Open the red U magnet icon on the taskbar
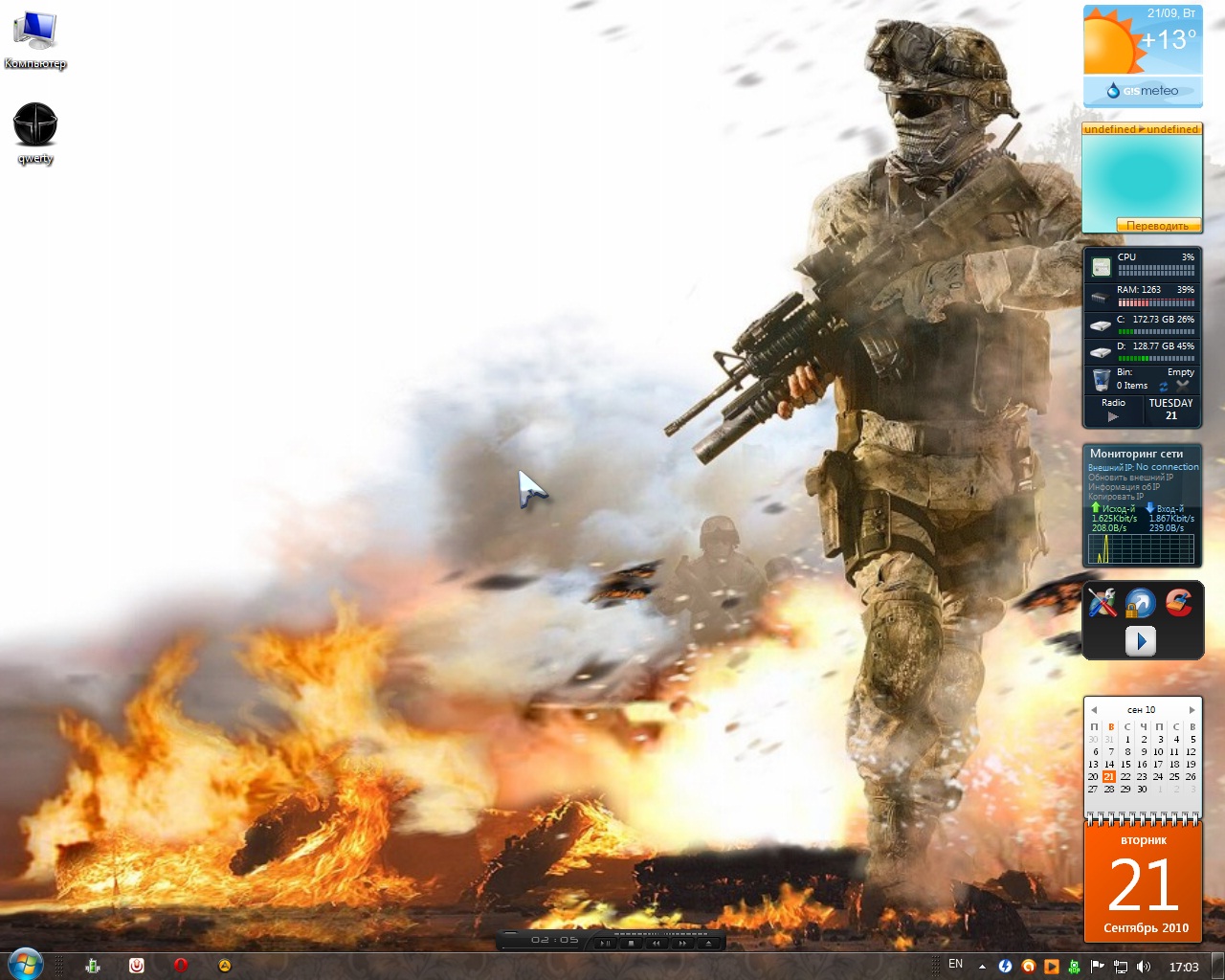Image resolution: width=1225 pixels, height=980 pixels. (x=137, y=966)
